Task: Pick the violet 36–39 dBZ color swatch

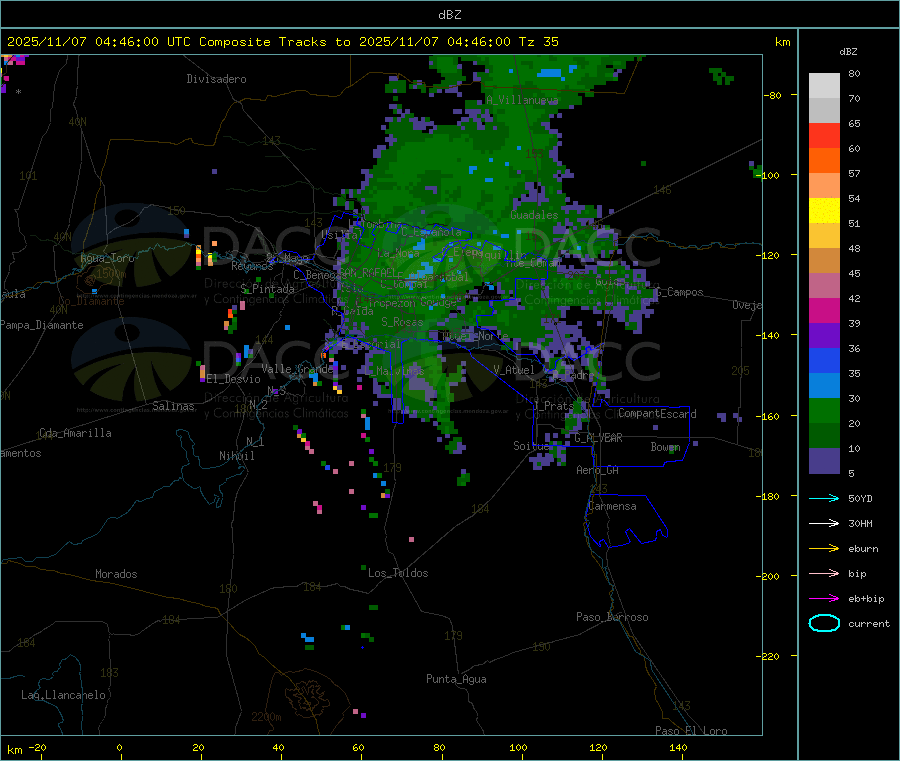Action: 824,336
